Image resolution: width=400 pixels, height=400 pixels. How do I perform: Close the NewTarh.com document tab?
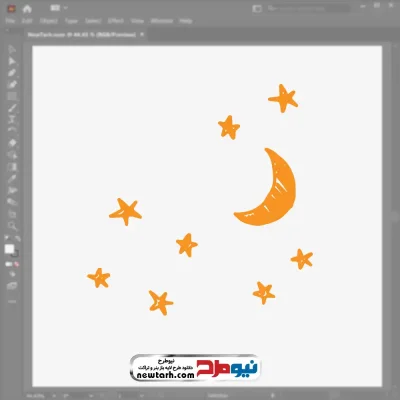(x=142, y=34)
